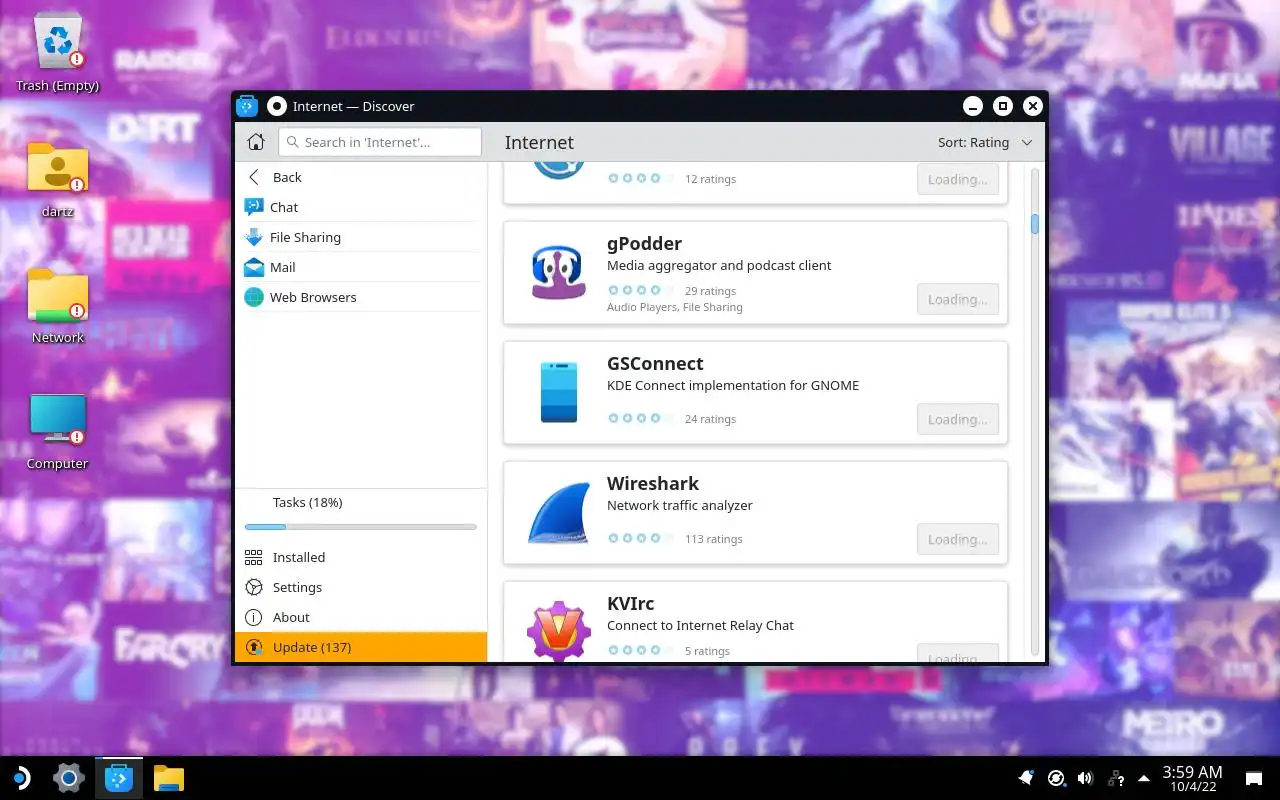
Task: Open Discover Settings page
Action: coord(361,587)
